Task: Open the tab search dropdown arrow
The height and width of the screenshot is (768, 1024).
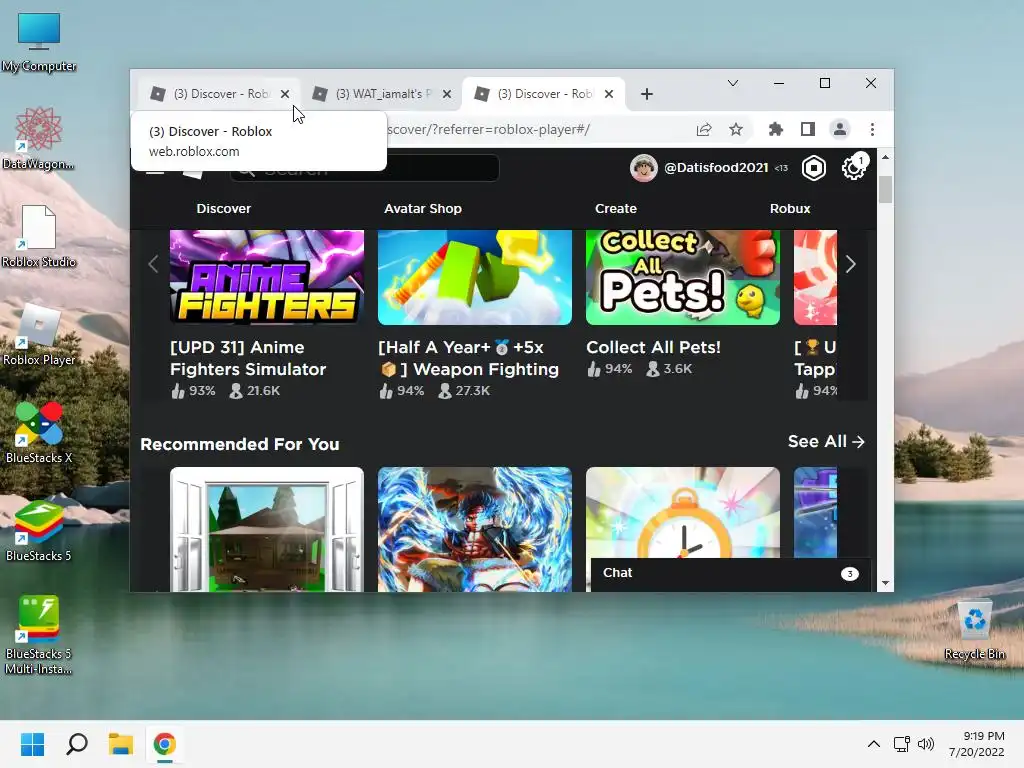Action: pos(733,83)
